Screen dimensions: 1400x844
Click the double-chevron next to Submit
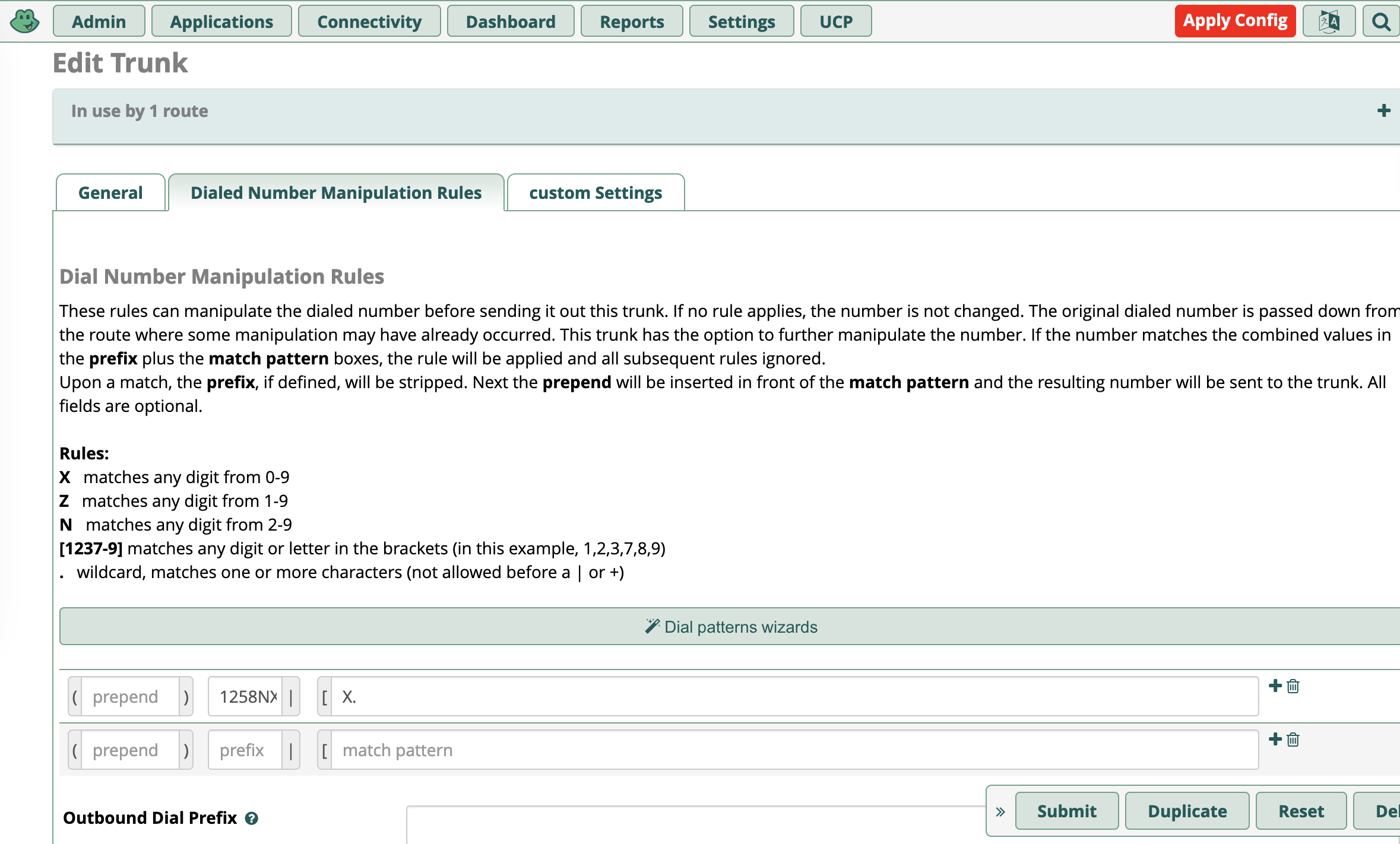coord(1000,811)
